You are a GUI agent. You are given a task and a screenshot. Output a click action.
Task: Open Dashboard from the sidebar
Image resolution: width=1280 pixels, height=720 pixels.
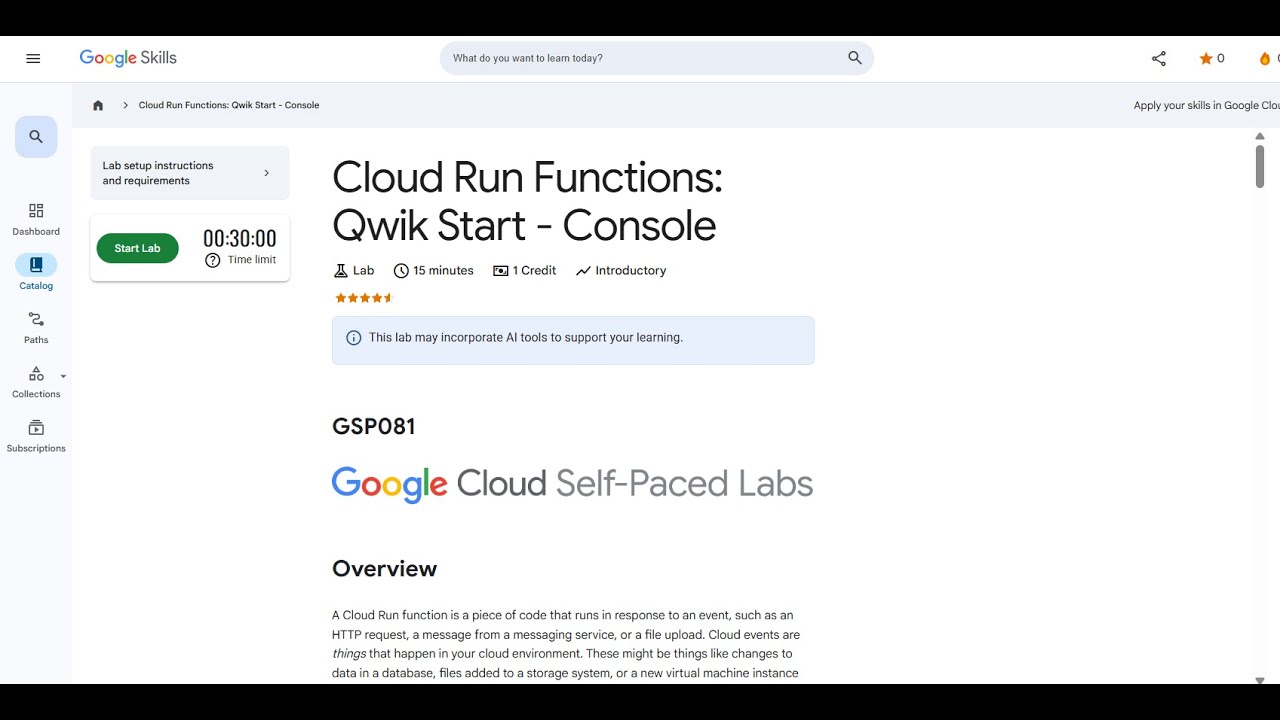click(36, 219)
